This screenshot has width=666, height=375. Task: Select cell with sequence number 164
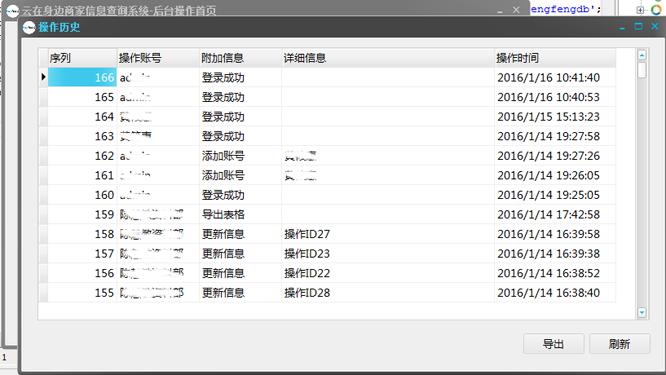pos(82,117)
